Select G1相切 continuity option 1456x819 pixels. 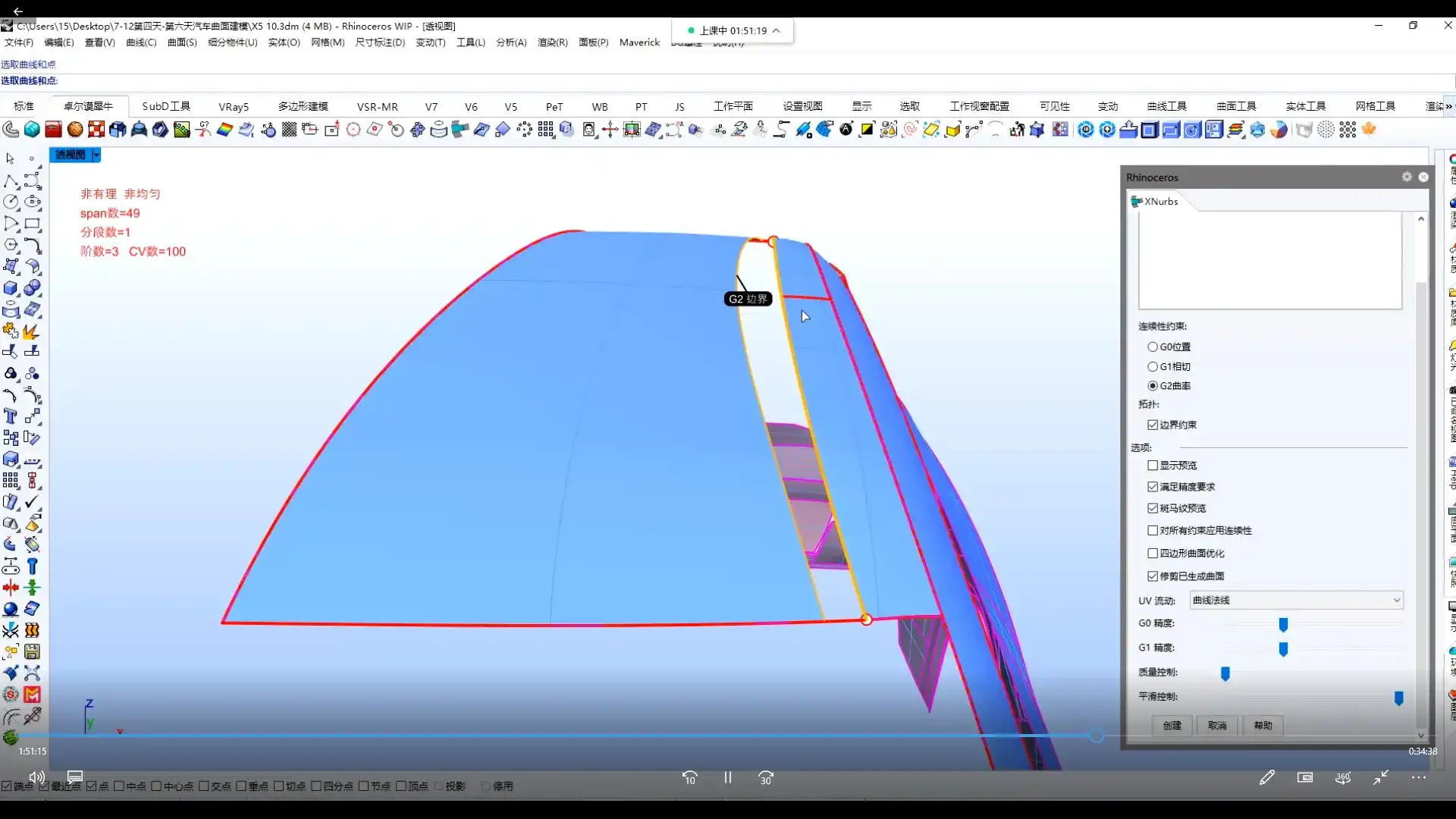(1153, 366)
